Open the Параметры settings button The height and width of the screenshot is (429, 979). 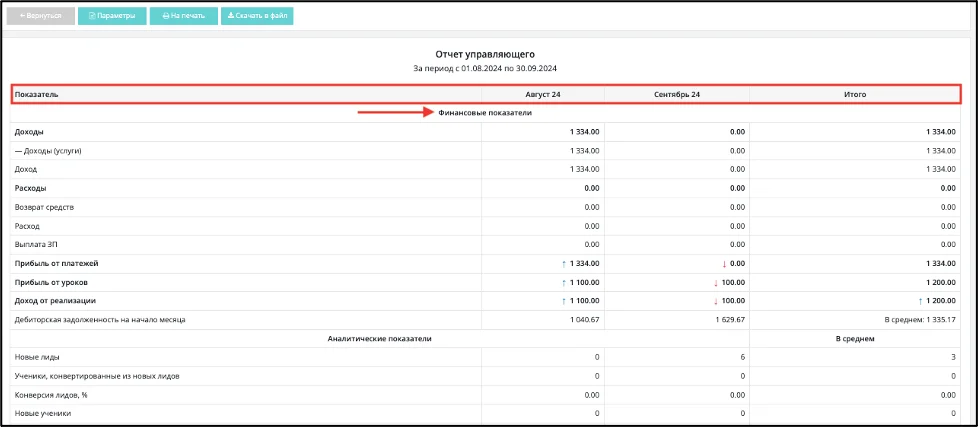click(112, 16)
